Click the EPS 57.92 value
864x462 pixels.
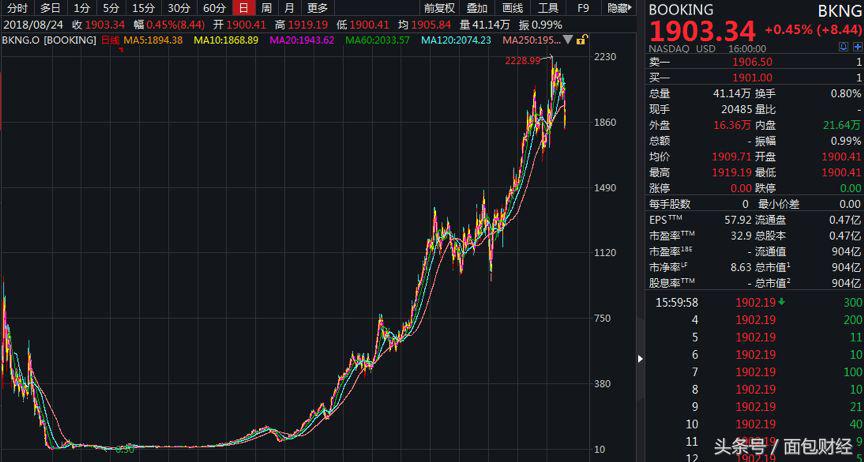738,220
